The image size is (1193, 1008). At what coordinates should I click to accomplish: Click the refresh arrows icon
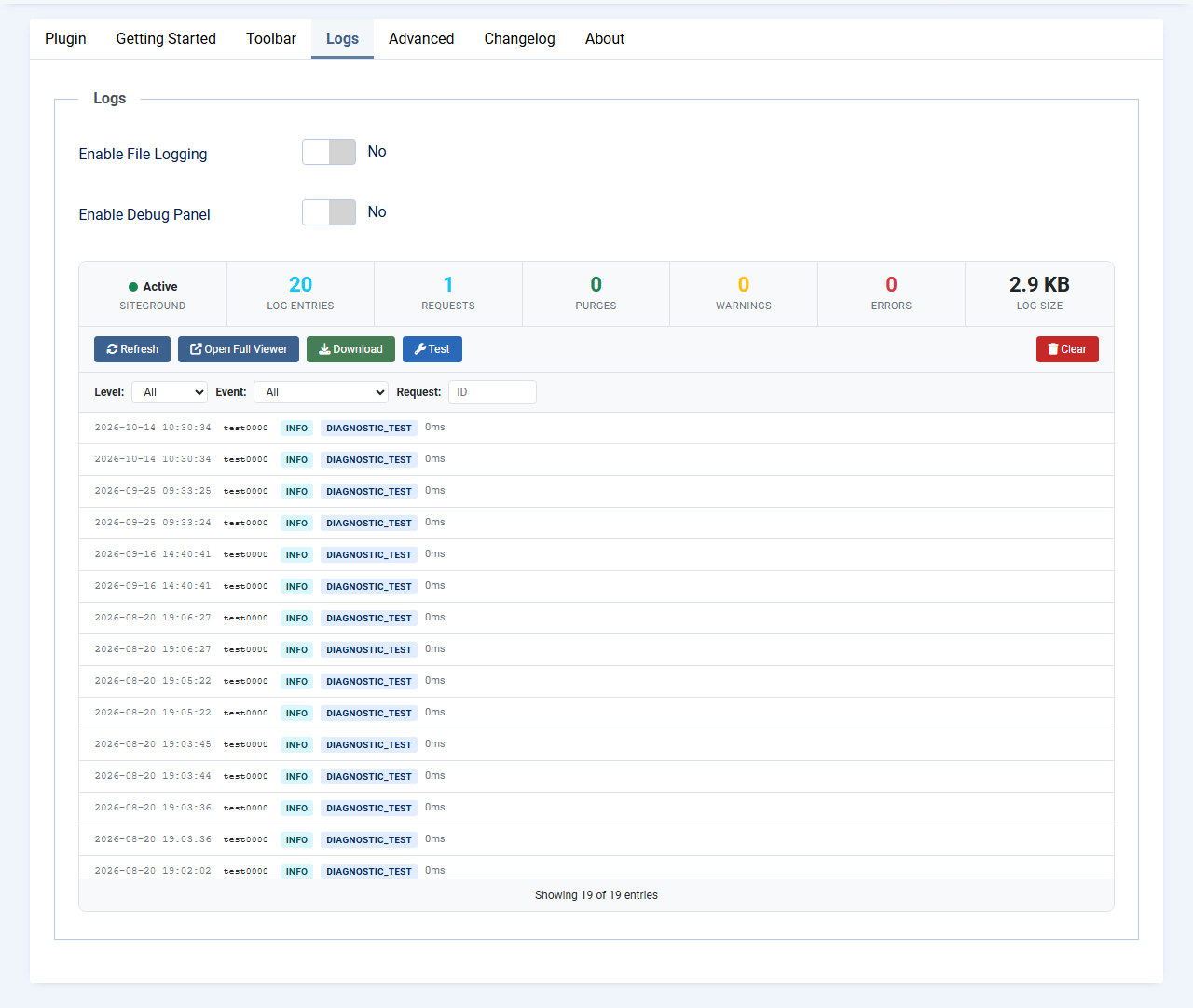[x=112, y=349]
